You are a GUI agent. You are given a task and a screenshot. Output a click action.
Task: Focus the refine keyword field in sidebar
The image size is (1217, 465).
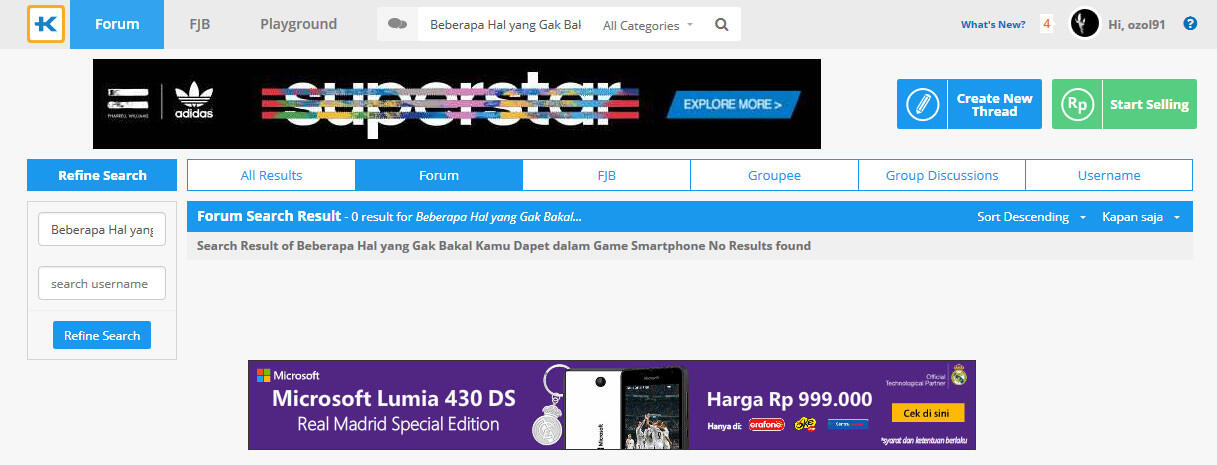pos(102,229)
